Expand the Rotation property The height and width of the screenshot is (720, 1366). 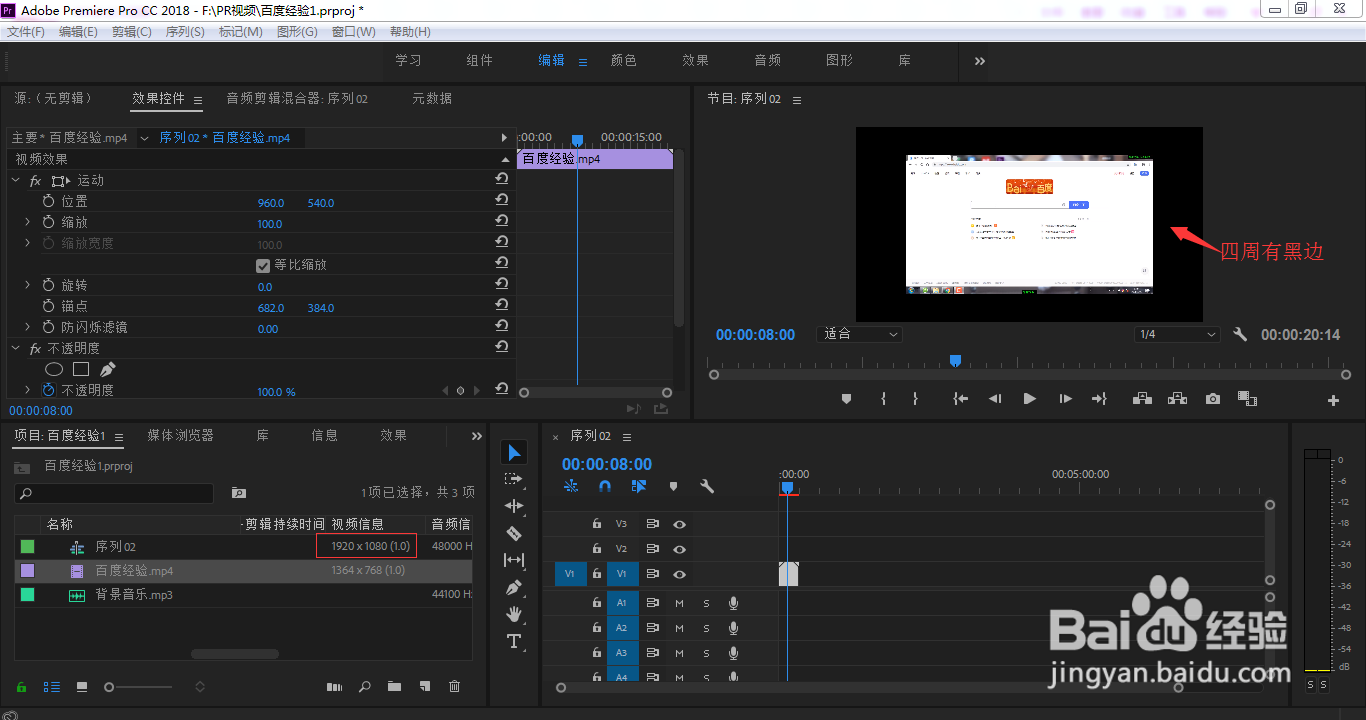[x=28, y=285]
